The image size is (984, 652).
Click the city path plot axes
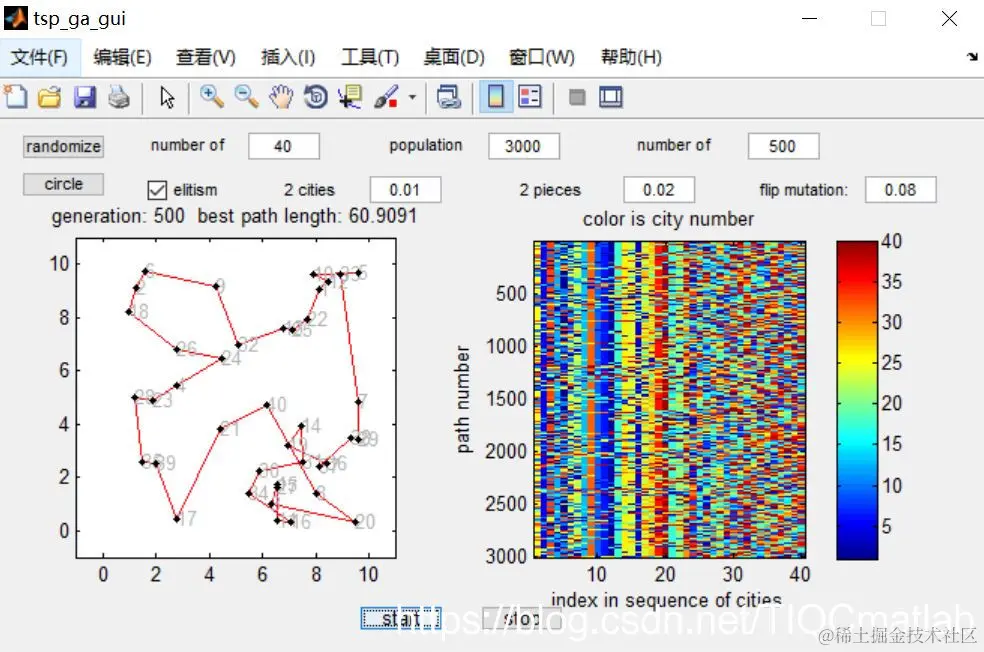coord(236,398)
